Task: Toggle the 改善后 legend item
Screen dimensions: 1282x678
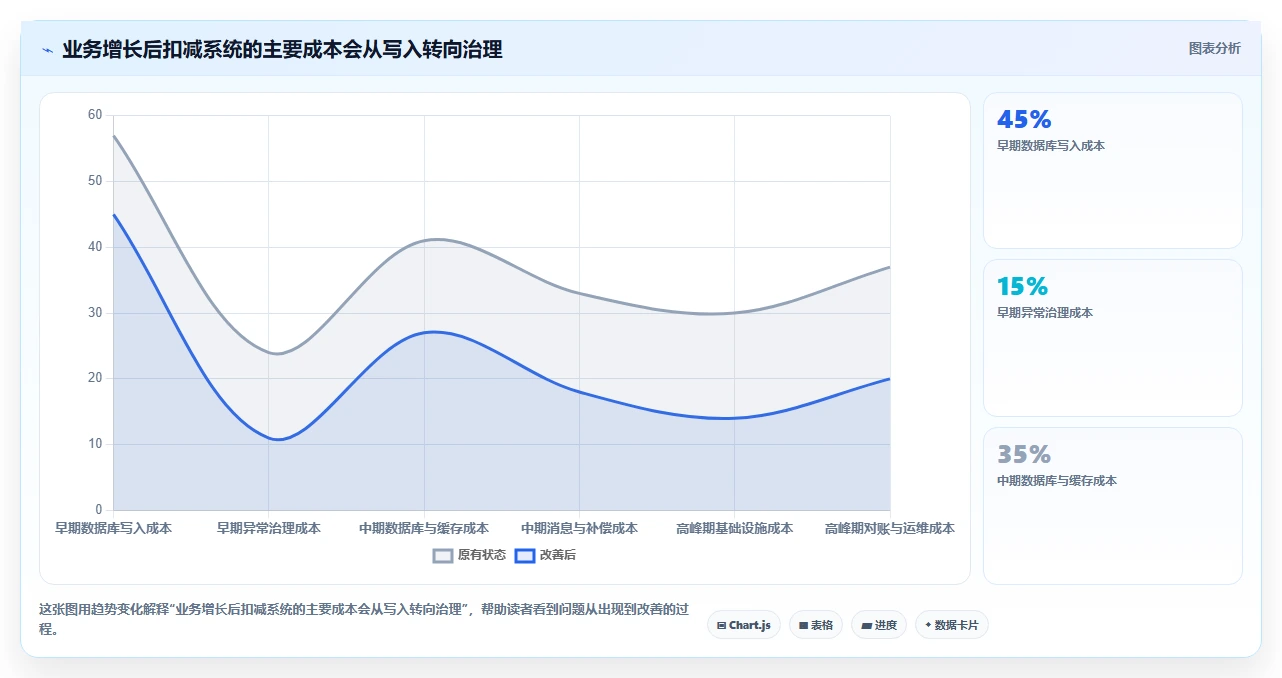Action: pyautogui.click(x=545, y=555)
